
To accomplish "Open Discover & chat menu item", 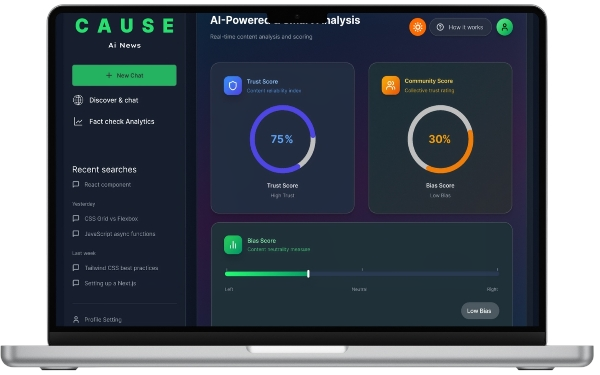I will click(114, 100).
